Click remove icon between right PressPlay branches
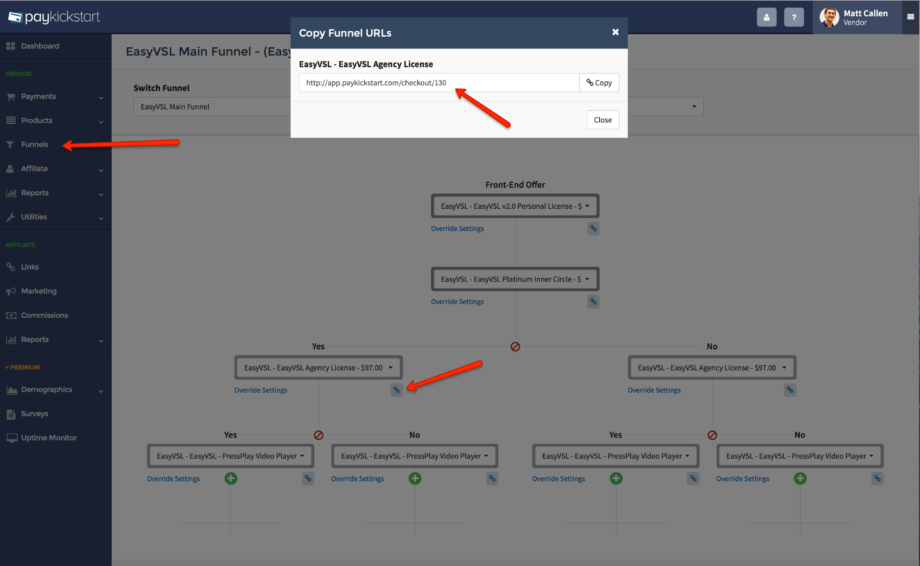 pos(712,435)
